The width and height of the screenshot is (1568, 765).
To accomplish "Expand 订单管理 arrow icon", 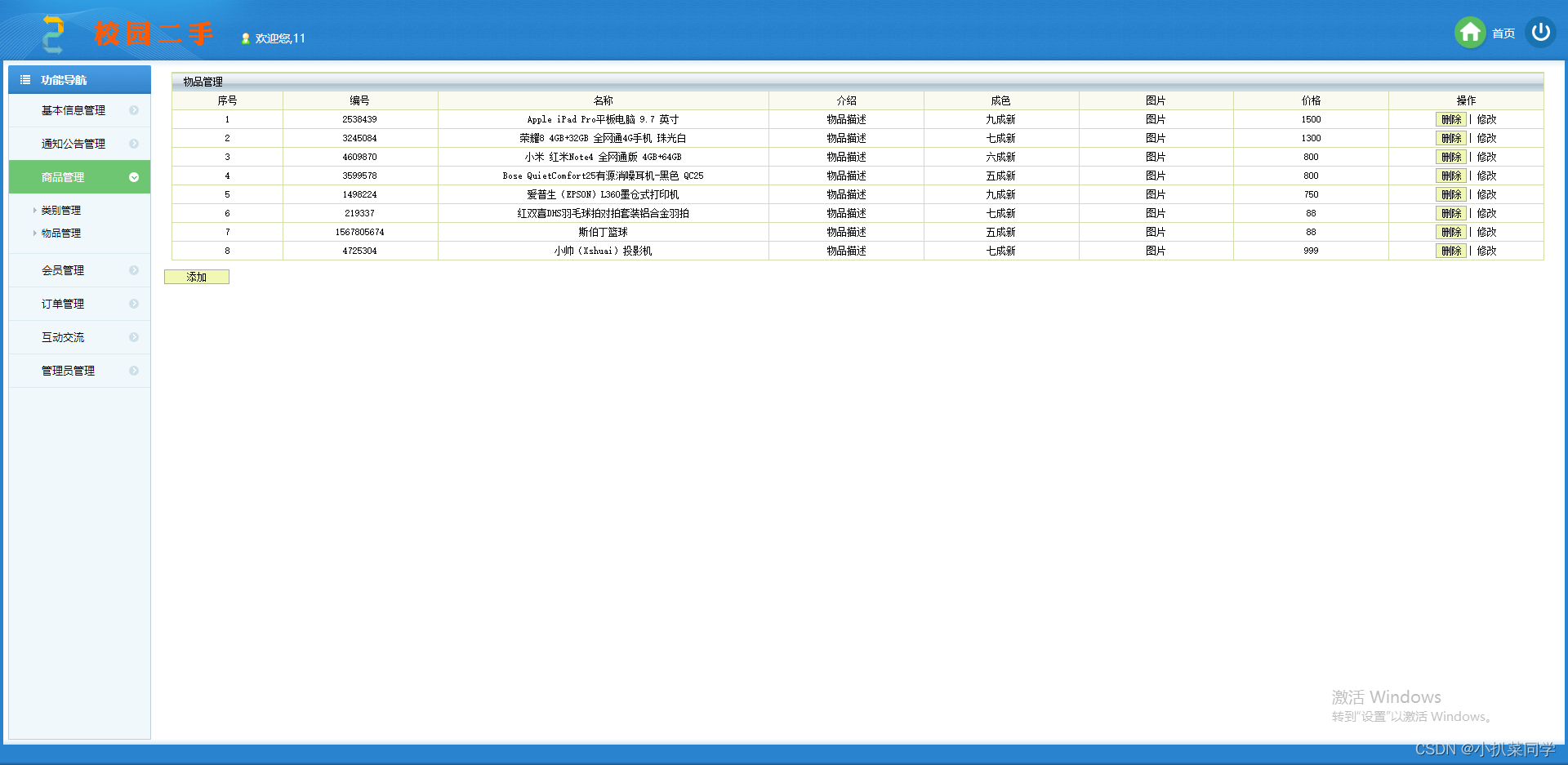I will pyautogui.click(x=134, y=304).
